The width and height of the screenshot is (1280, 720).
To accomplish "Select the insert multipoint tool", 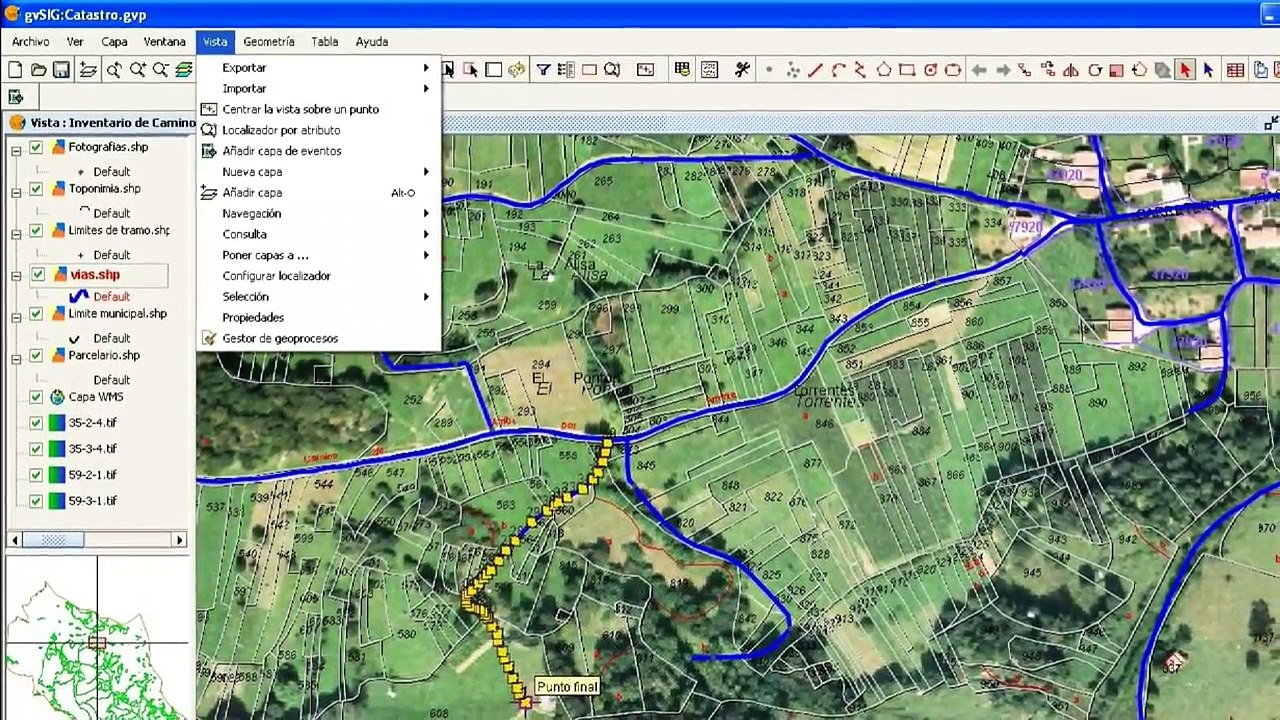I will pyautogui.click(x=793, y=70).
